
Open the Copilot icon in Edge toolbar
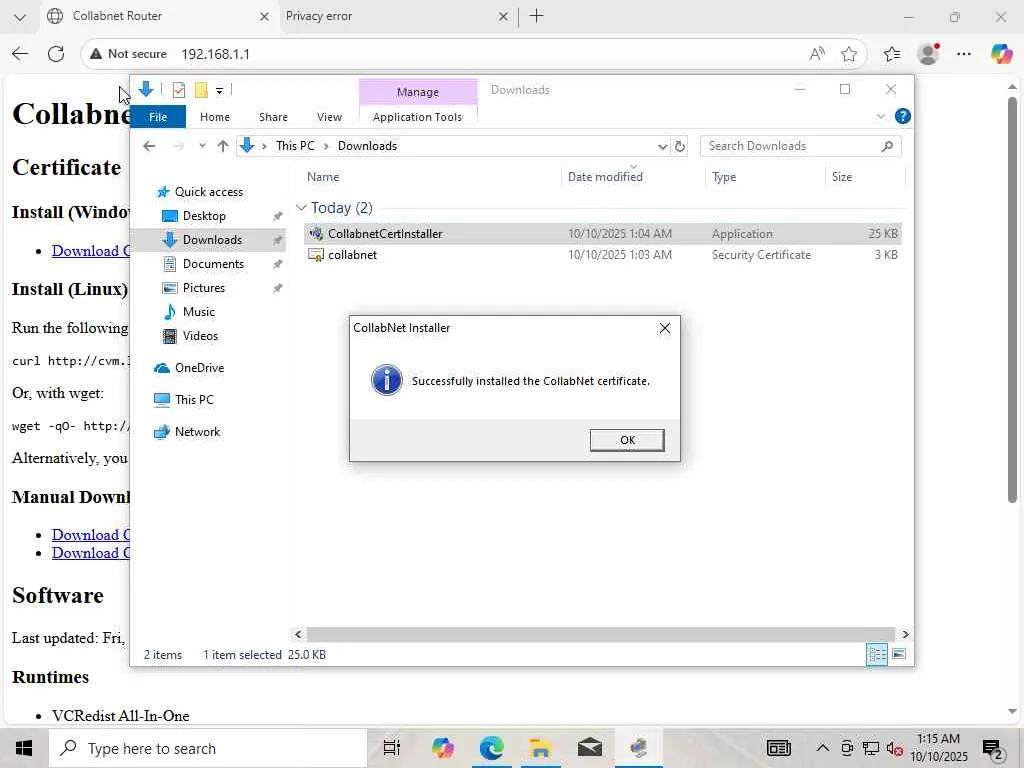1001,54
